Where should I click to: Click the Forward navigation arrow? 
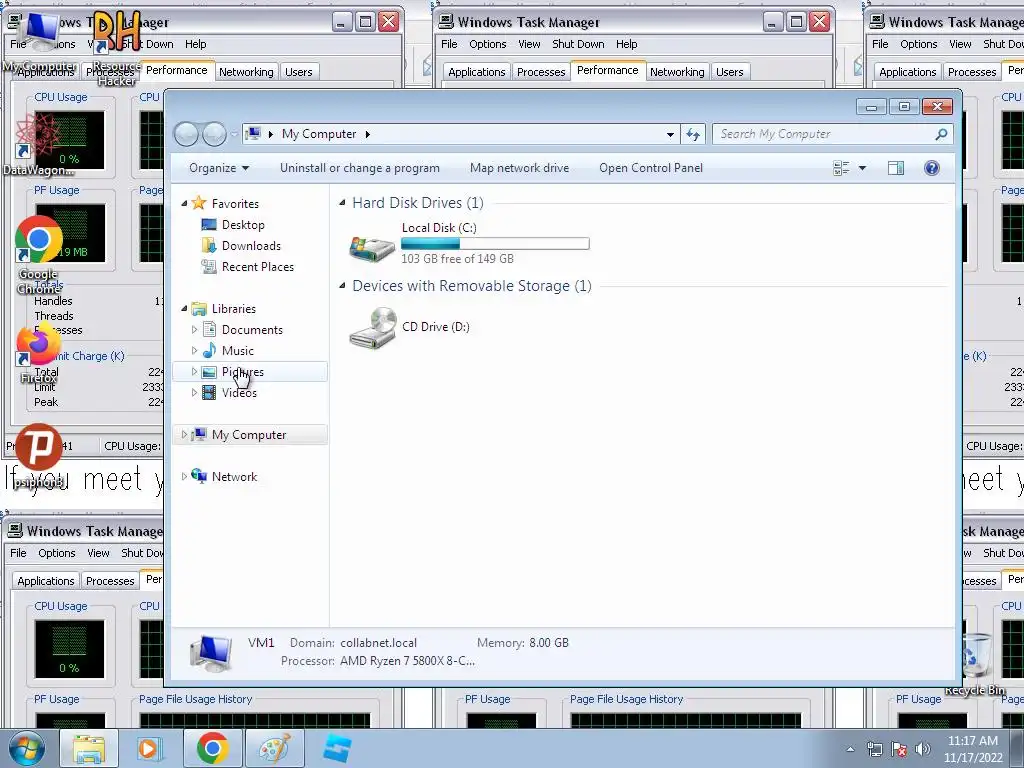[214, 135]
